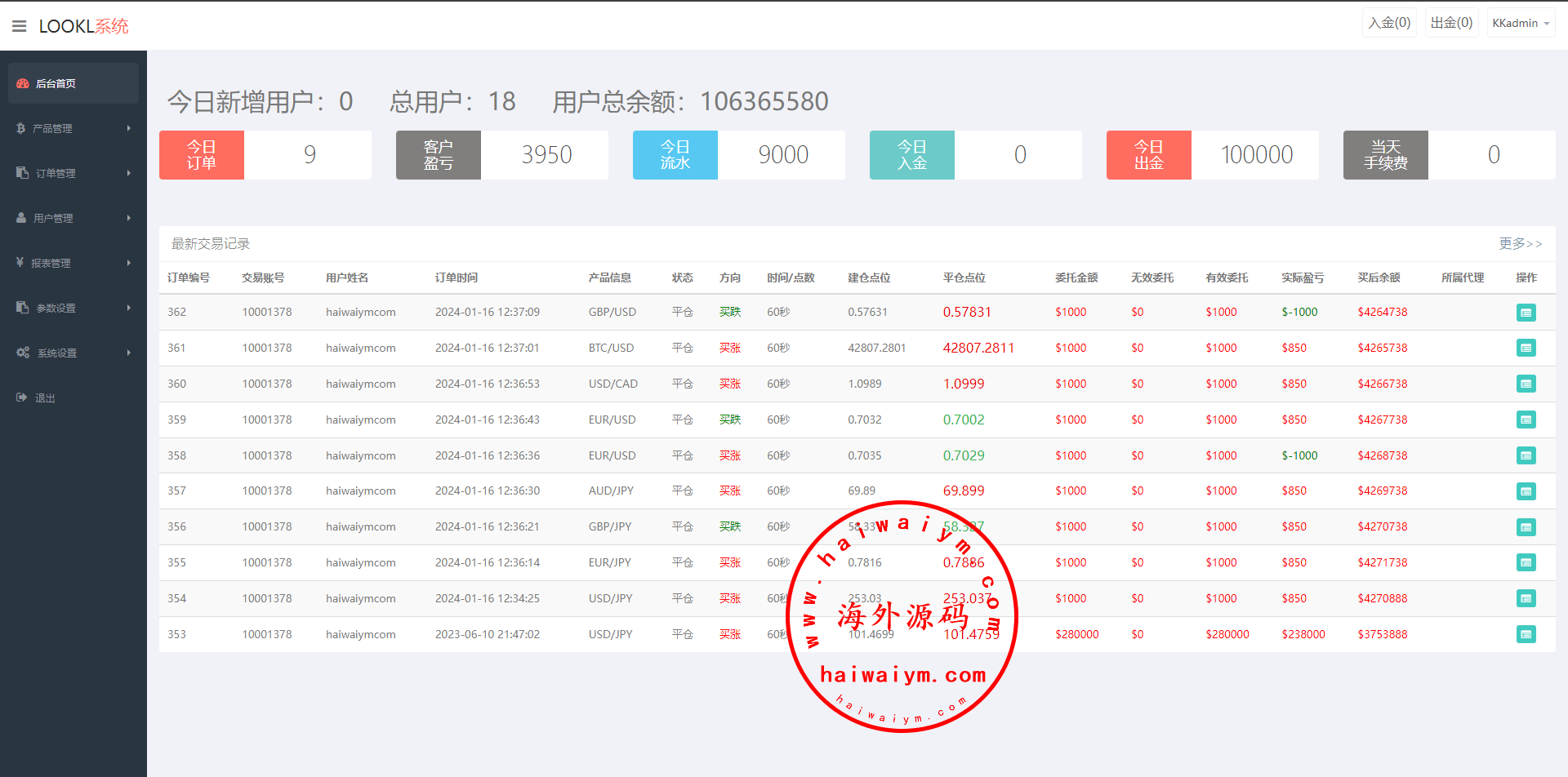Click the red 今日订单 stat tile
The width and height of the screenshot is (1568, 777).
point(202,155)
